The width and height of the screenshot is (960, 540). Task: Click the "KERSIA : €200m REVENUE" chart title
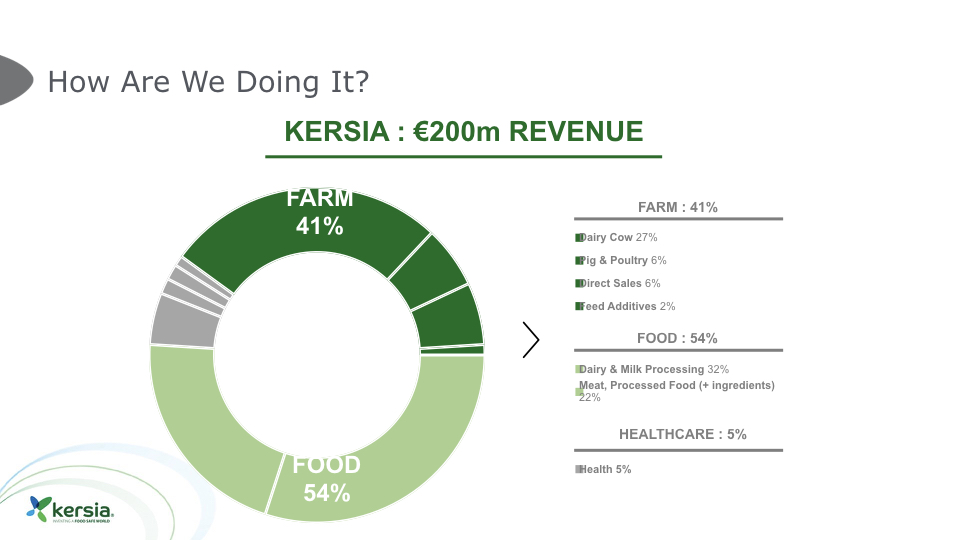pyautogui.click(x=464, y=132)
